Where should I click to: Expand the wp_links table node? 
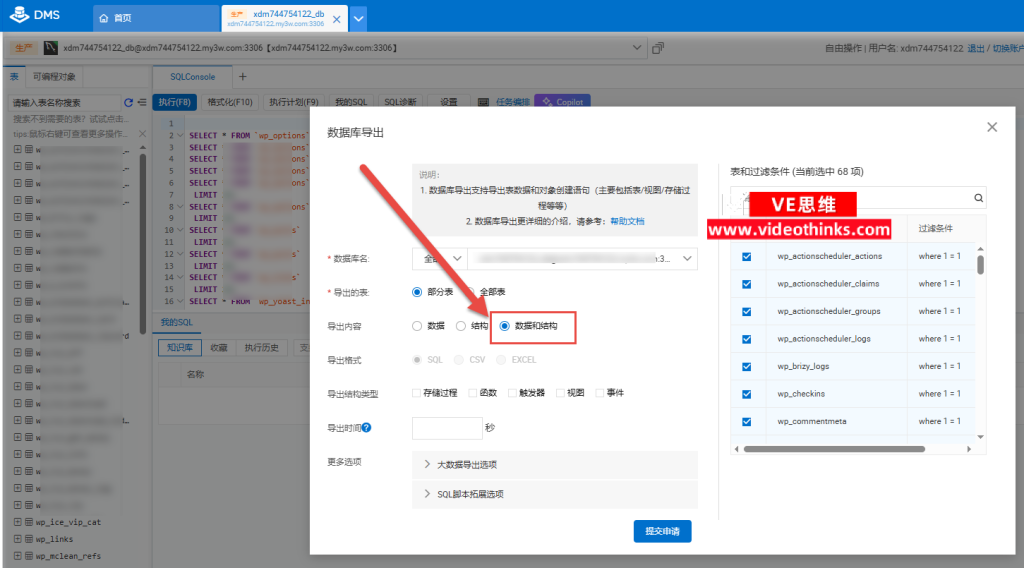click(18, 539)
